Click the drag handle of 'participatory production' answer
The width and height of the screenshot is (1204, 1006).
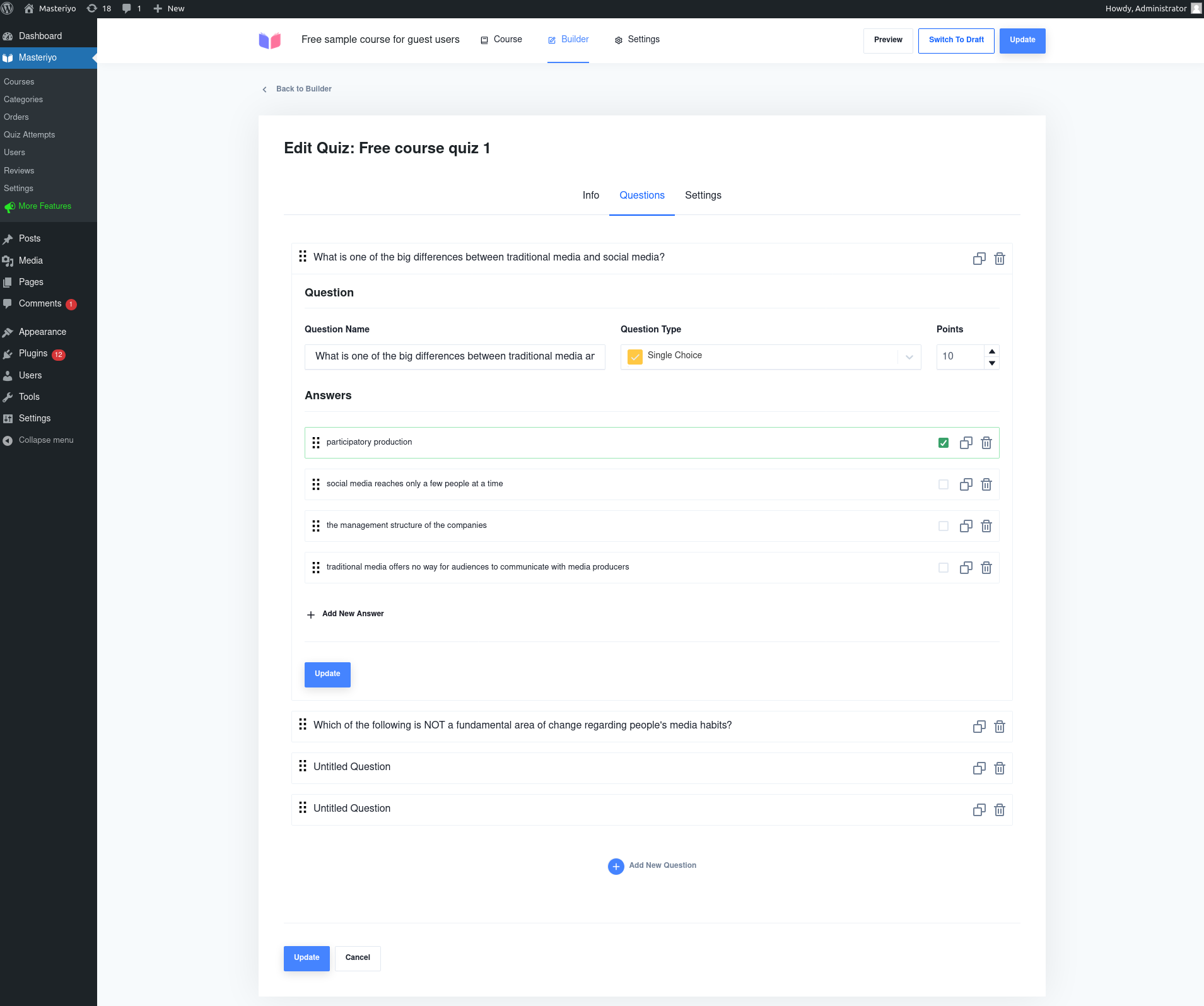pos(316,443)
